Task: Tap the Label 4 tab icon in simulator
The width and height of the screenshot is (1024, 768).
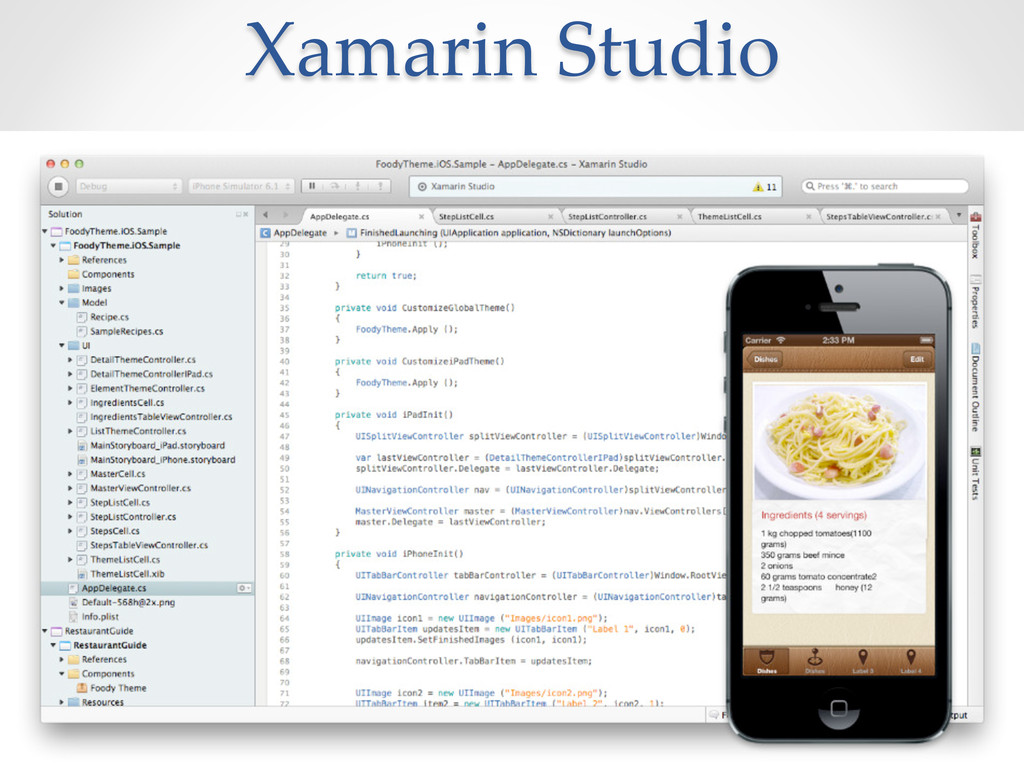Action: coord(910,661)
